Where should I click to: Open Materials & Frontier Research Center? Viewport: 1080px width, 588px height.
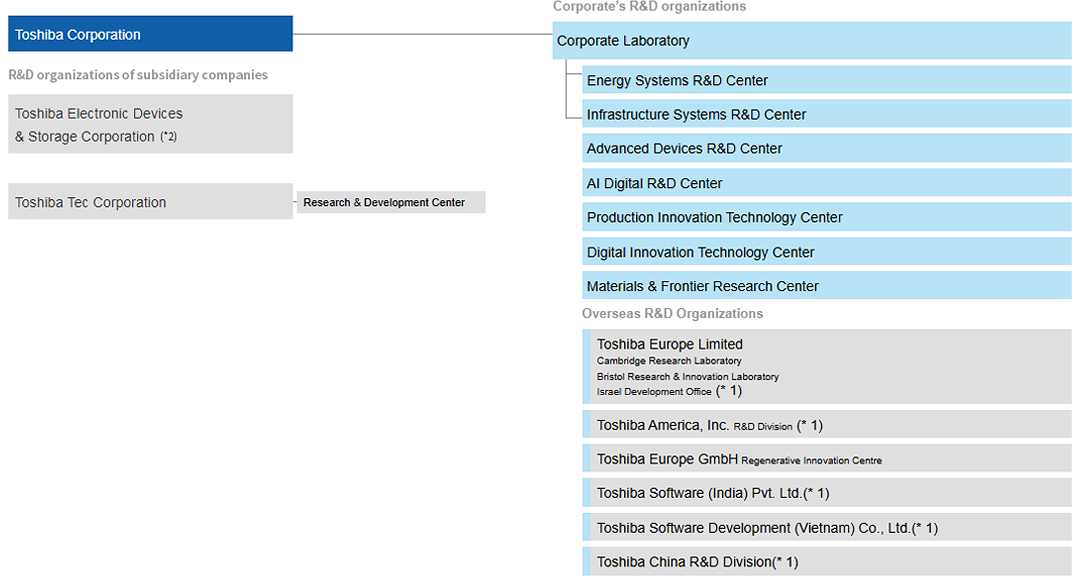(x=826, y=286)
